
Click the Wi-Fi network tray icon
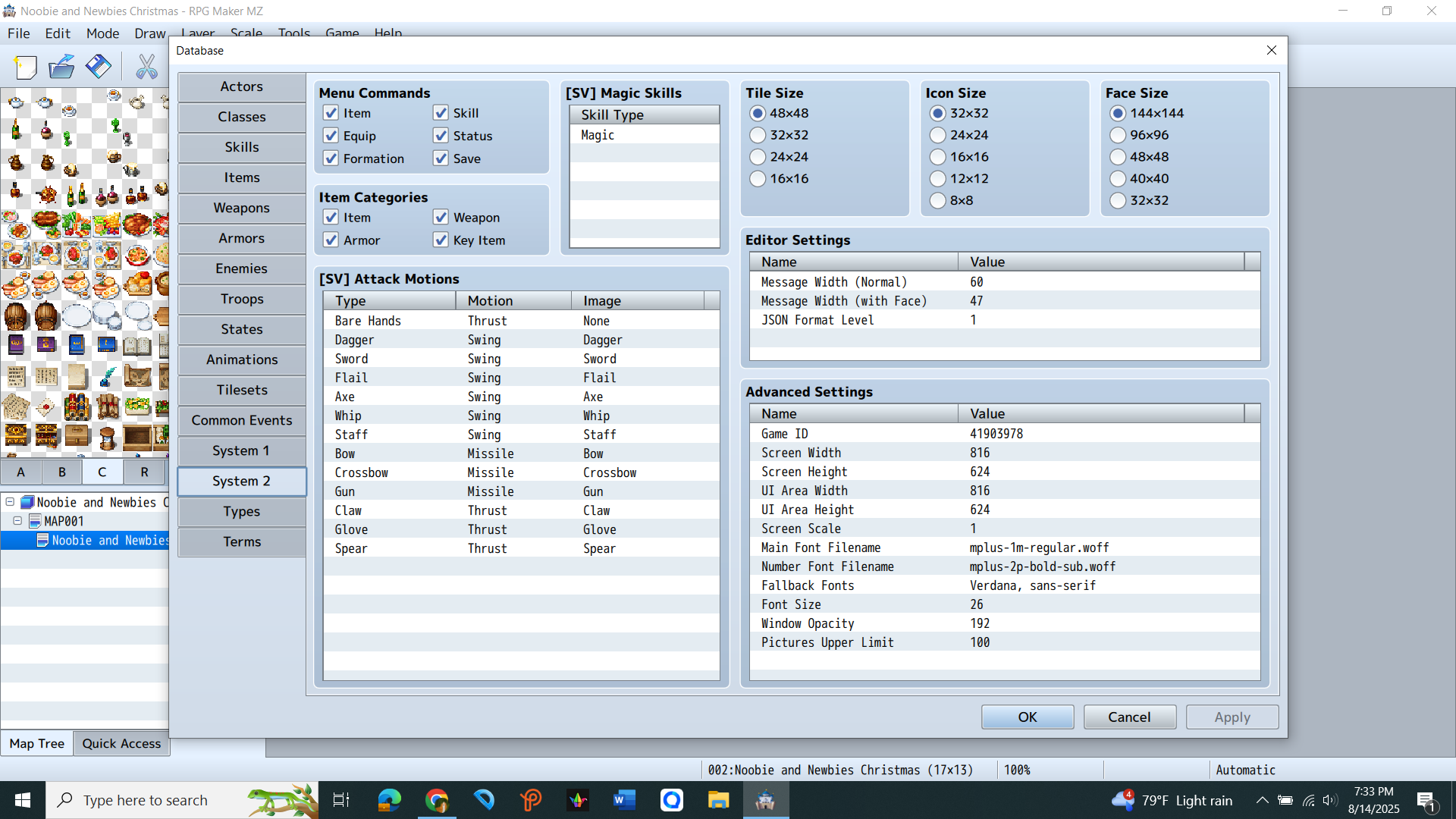coord(1309,800)
